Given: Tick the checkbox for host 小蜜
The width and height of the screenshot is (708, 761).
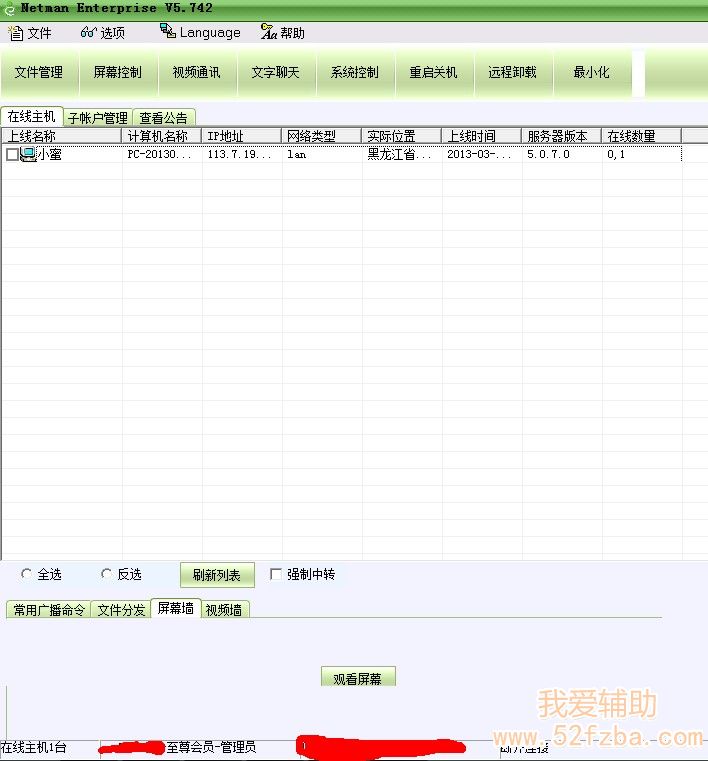Looking at the screenshot, I should (13, 155).
